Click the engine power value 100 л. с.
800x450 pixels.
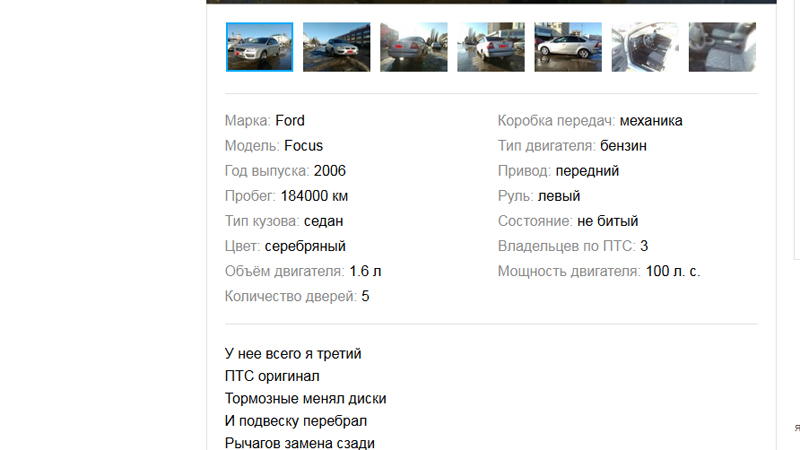click(672, 271)
